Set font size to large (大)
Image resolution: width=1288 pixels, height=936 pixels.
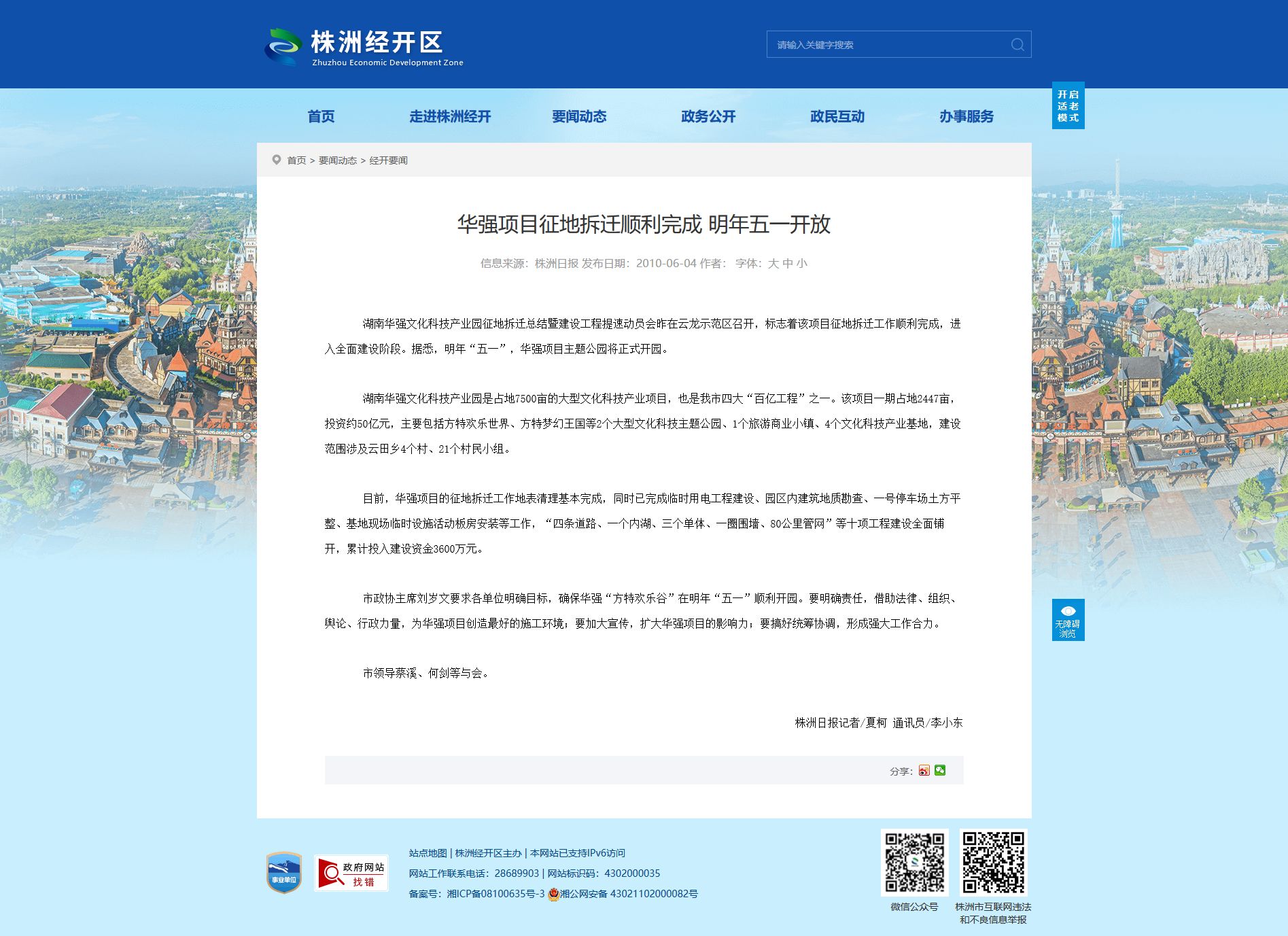tap(773, 264)
